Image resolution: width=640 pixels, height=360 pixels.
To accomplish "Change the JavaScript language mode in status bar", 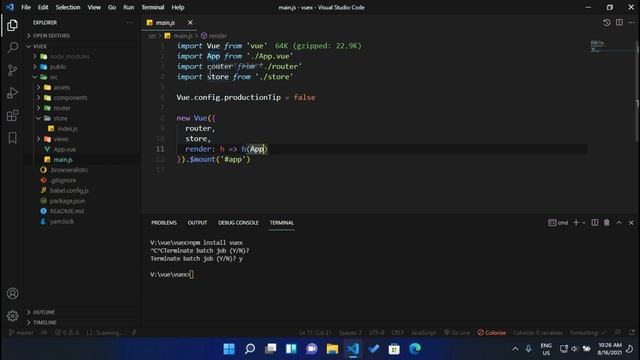I will tap(423, 333).
